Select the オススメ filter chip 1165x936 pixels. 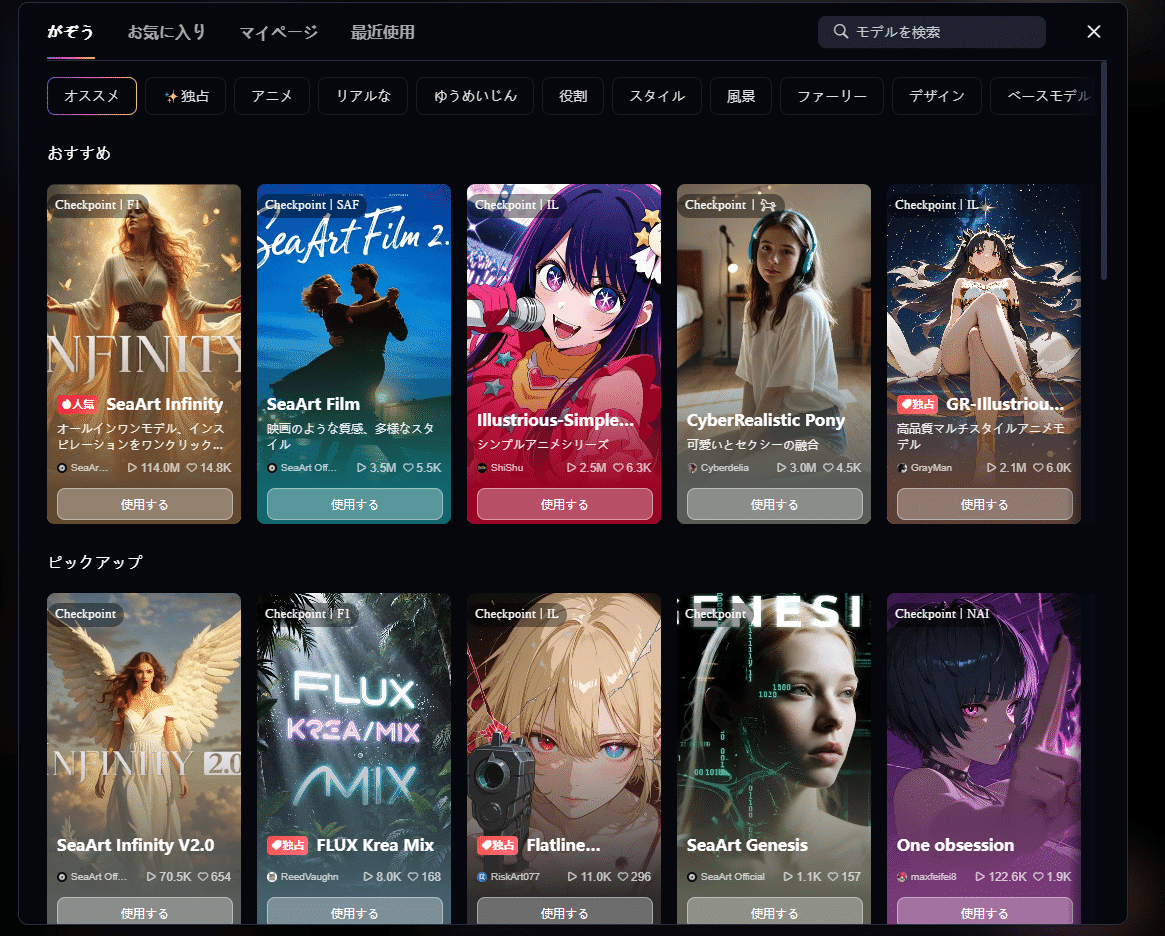click(x=92, y=96)
